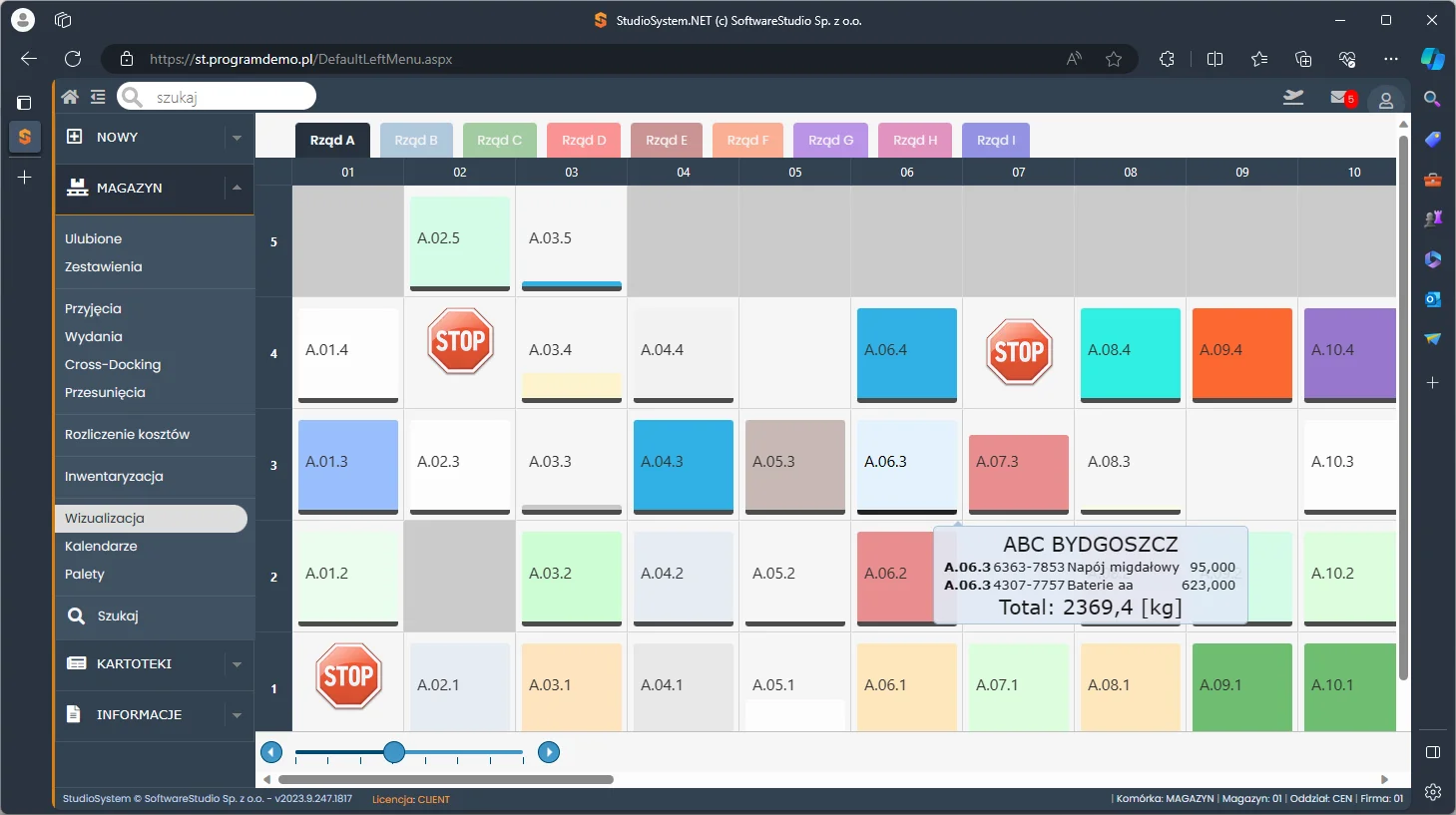Toggle the left menu list icon
1456x815 pixels.
coord(98,97)
